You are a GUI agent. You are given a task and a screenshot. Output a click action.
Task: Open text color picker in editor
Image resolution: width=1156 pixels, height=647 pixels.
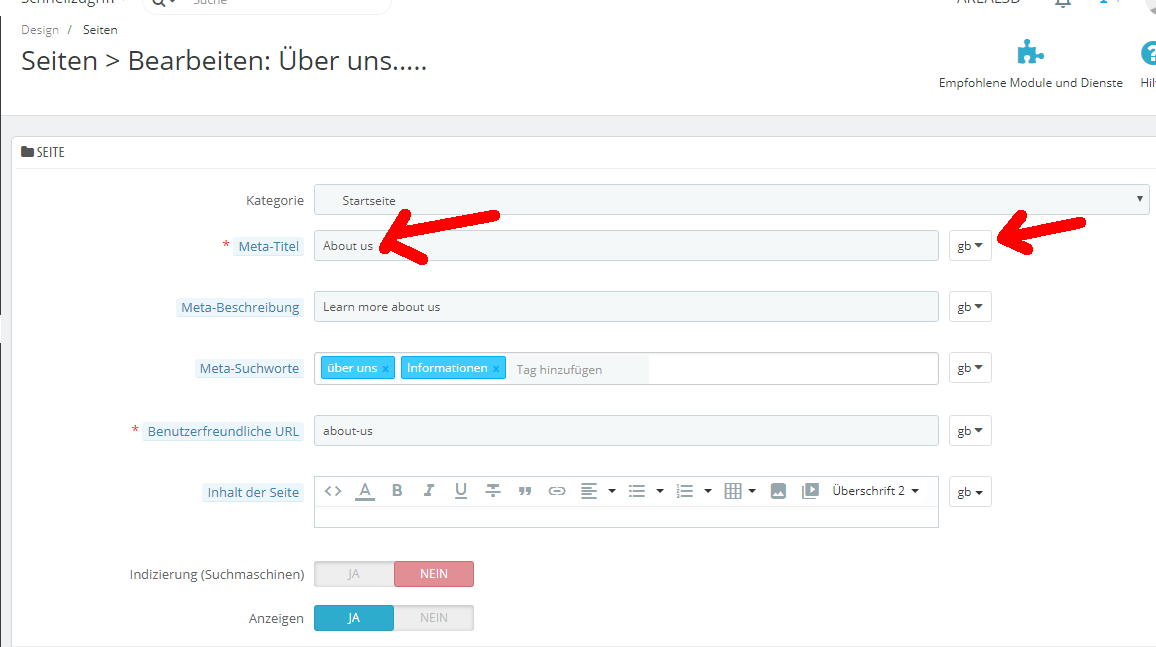click(365, 491)
